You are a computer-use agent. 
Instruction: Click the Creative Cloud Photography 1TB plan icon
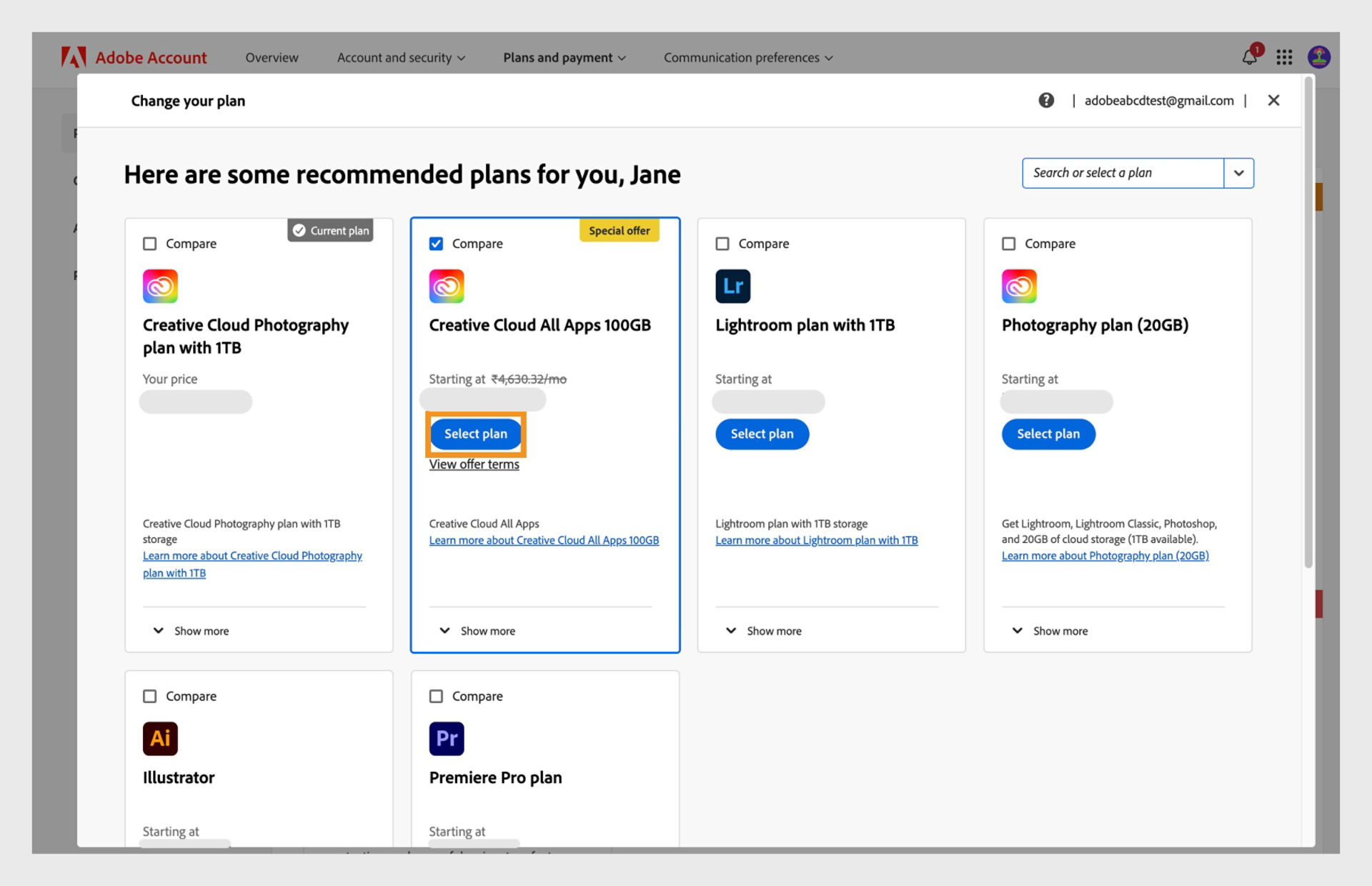click(x=160, y=287)
